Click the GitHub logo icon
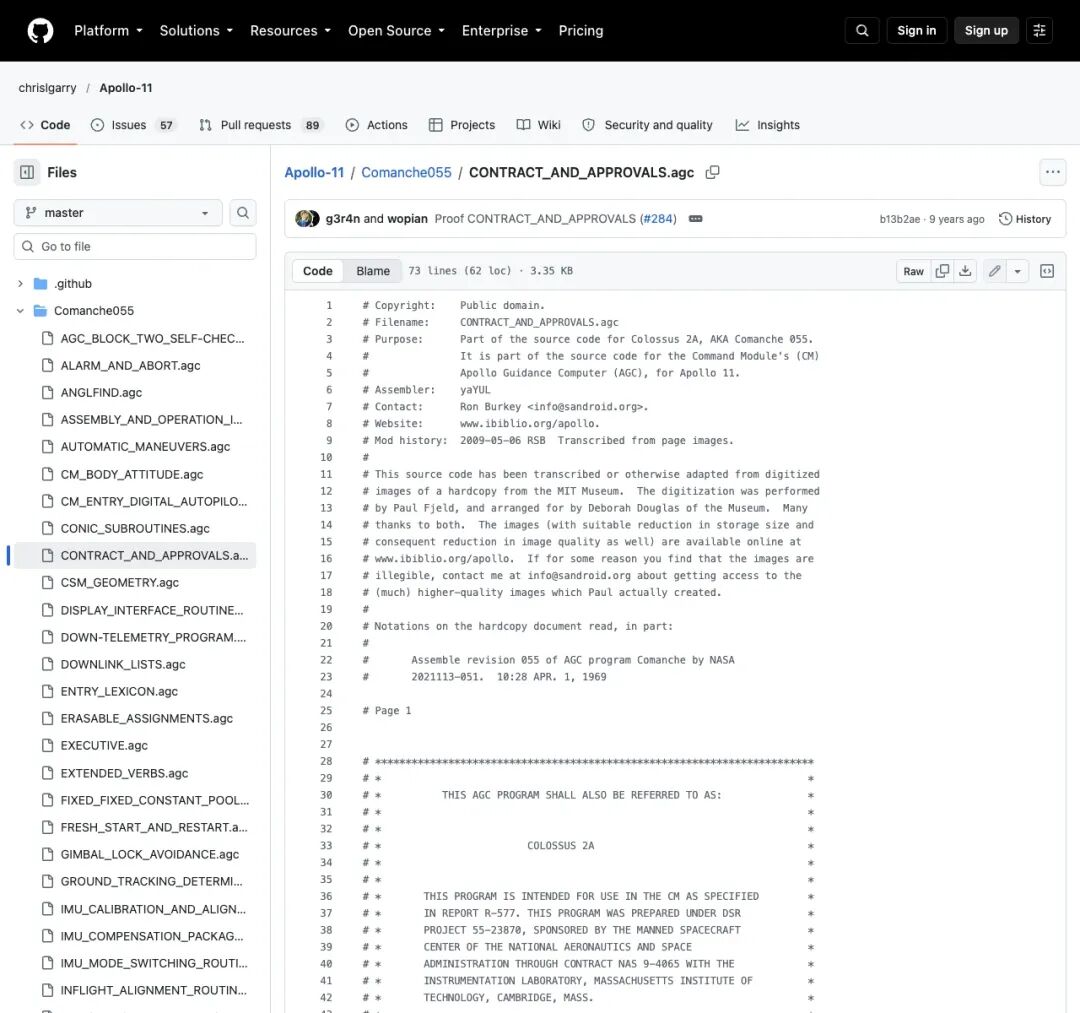This screenshot has width=1080, height=1013. [x=40, y=30]
